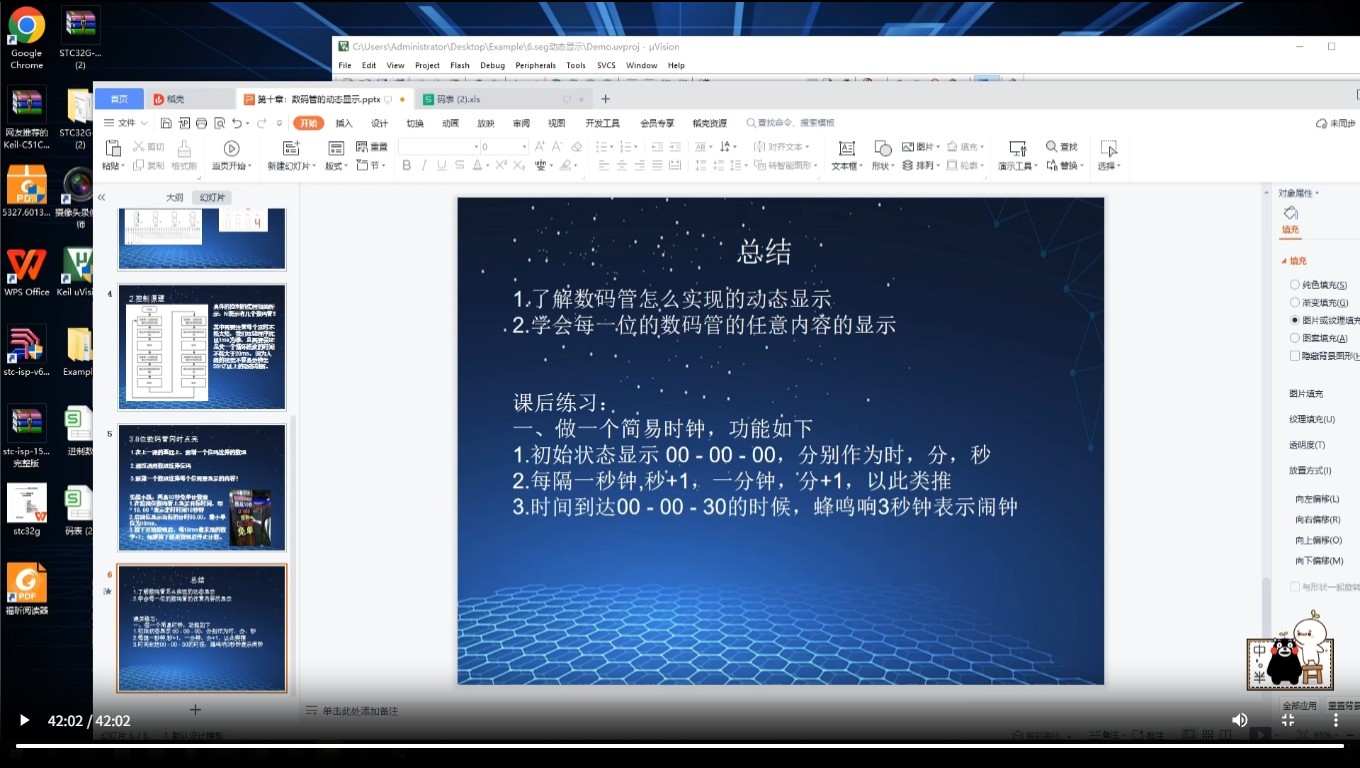Viewport: 1360px width, 768px height.
Task: Toggle Italic formatting
Action: coord(424,165)
